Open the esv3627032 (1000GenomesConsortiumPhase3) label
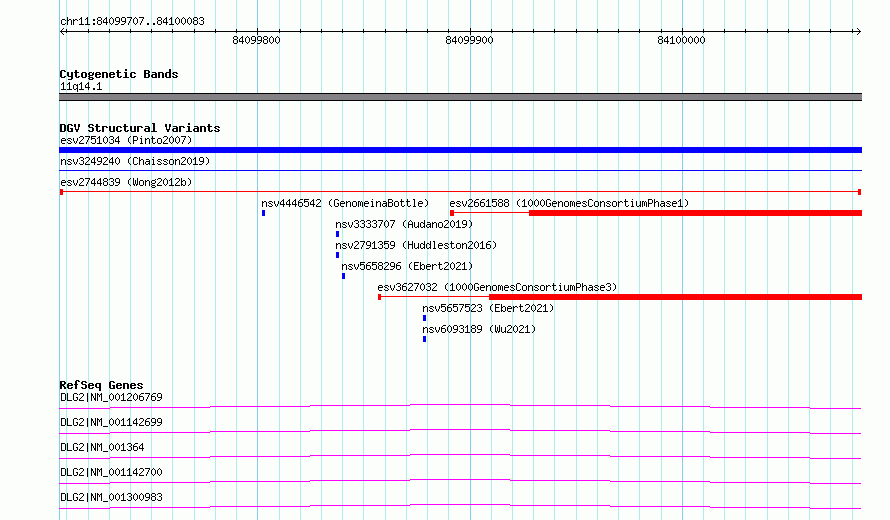890x520 pixels. pyautogui.click(x=497, y=287)
